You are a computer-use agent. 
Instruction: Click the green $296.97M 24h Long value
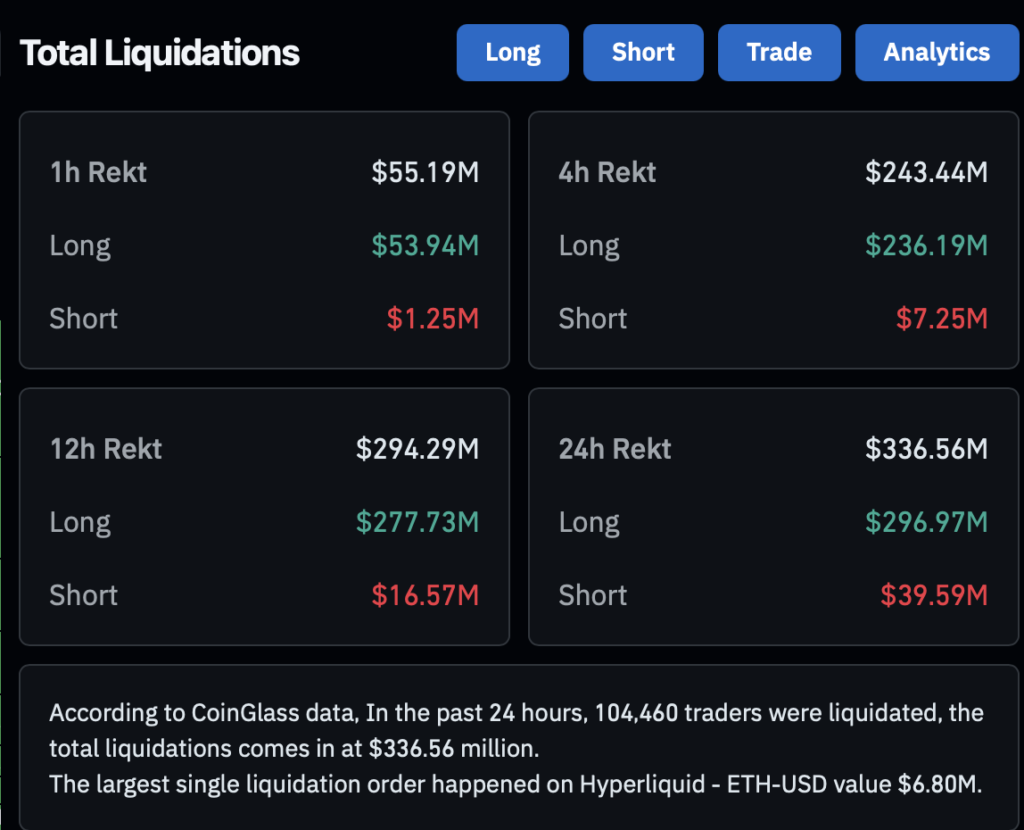pos(926,522)
